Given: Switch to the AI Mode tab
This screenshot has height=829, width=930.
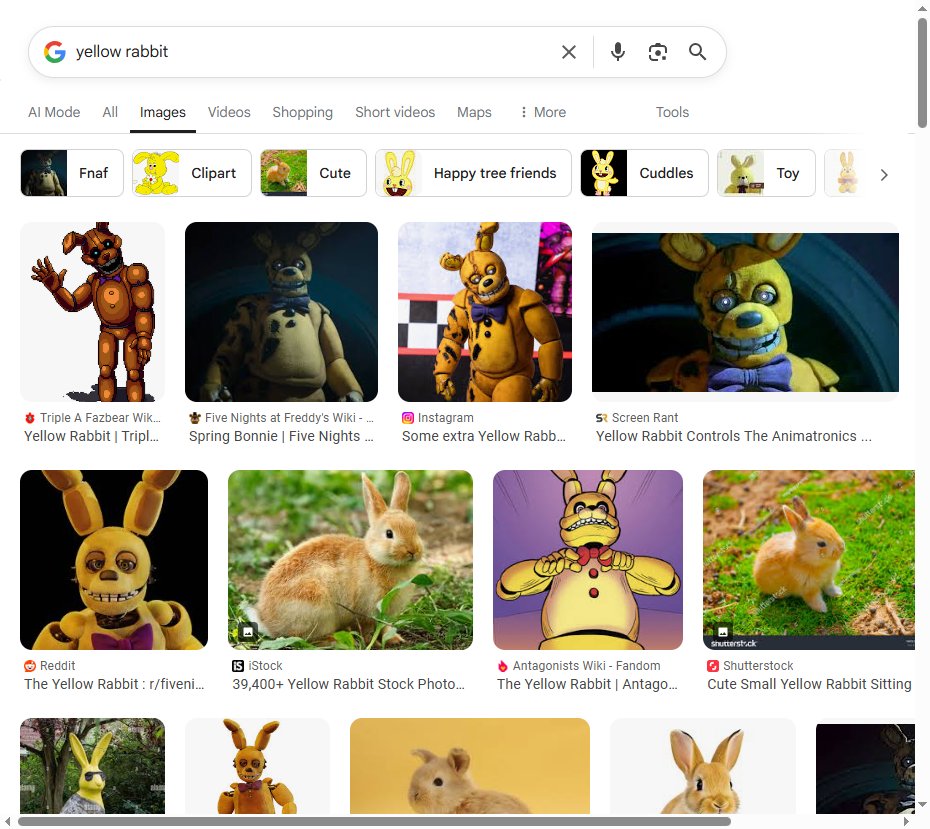Looking at the screenshot, I should click(x=54, y=112).
